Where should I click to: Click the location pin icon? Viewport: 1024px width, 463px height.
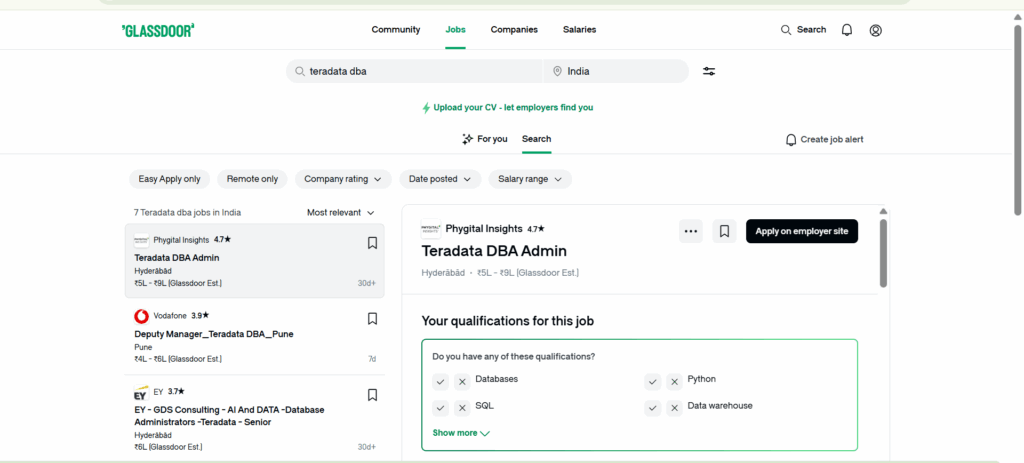[557, 71]
